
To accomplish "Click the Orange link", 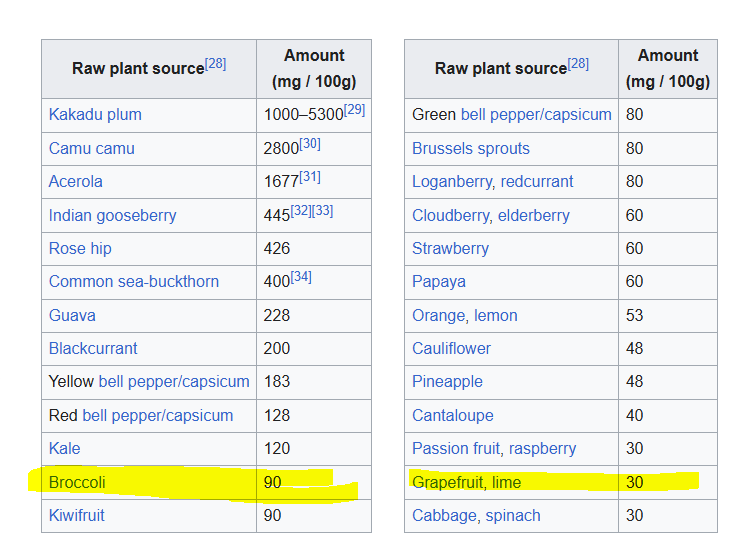I will click(x=439, y=316).
